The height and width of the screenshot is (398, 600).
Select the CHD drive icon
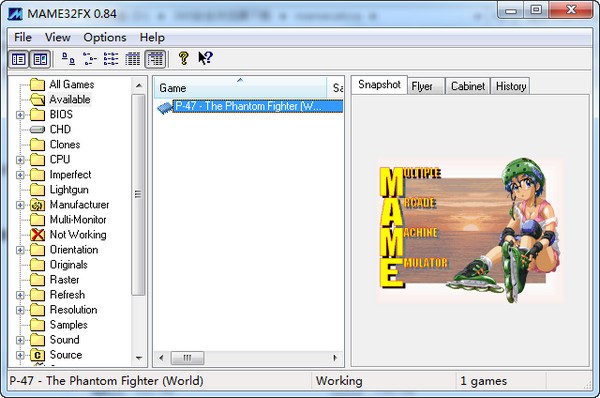click(37, 130)
